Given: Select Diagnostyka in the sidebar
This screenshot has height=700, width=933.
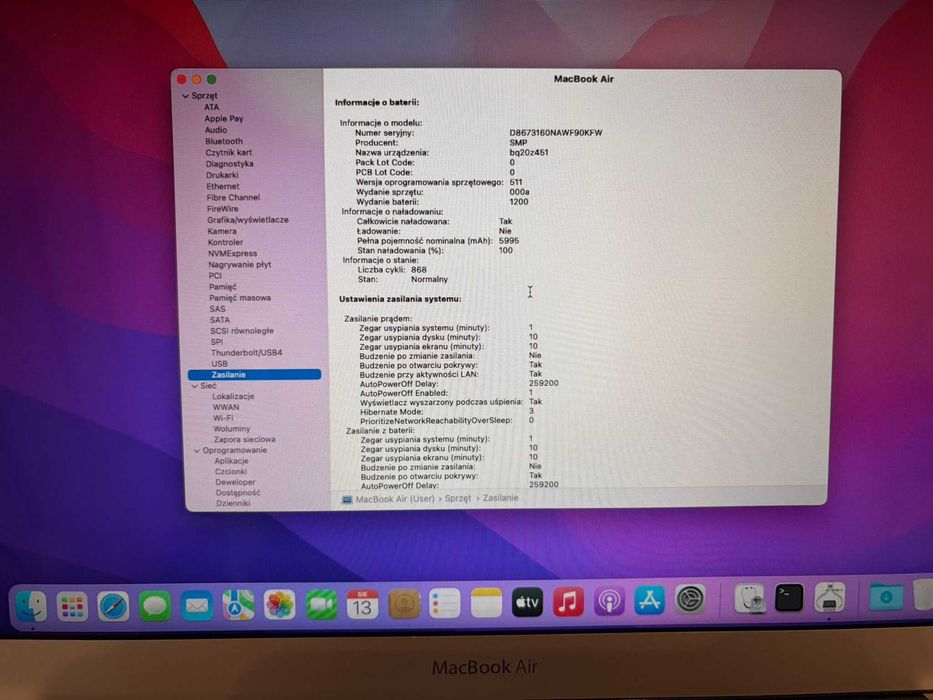Looking at the screenshot, I should [229, 164].
